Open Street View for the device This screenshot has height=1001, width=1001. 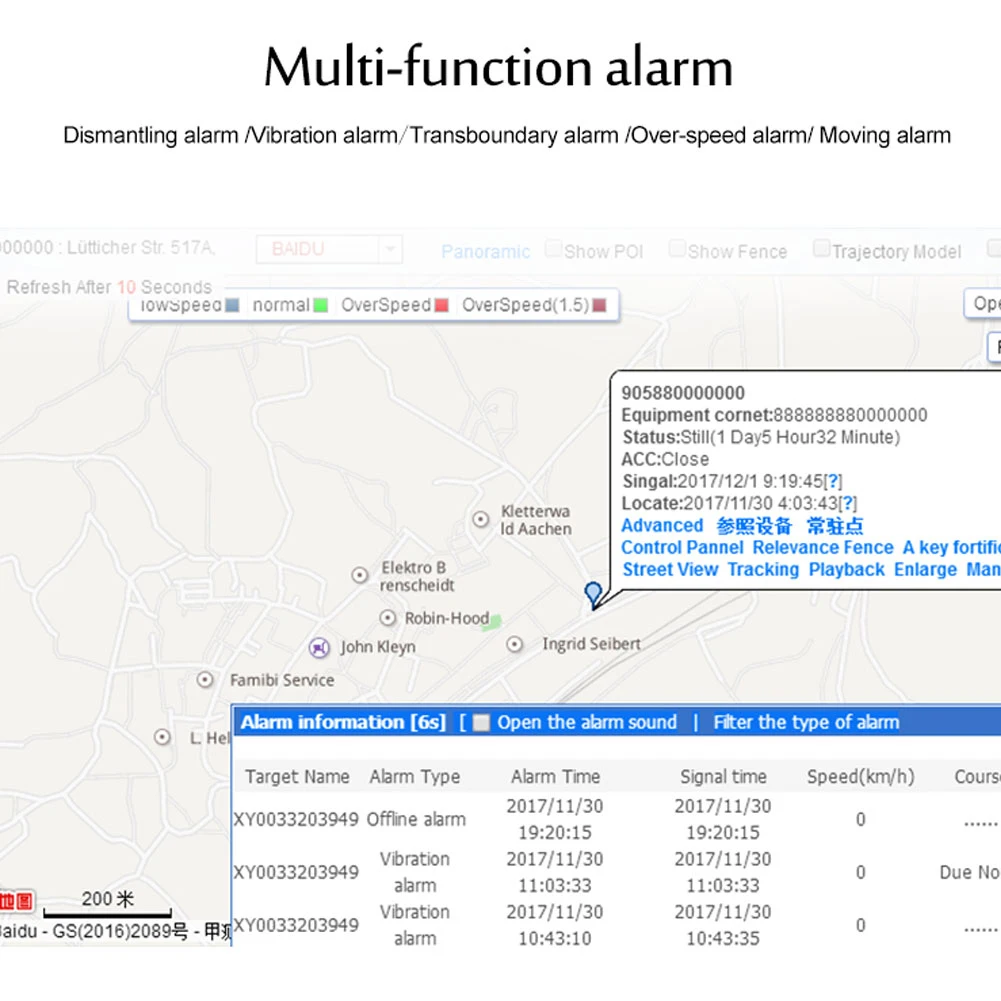point(670,569)
